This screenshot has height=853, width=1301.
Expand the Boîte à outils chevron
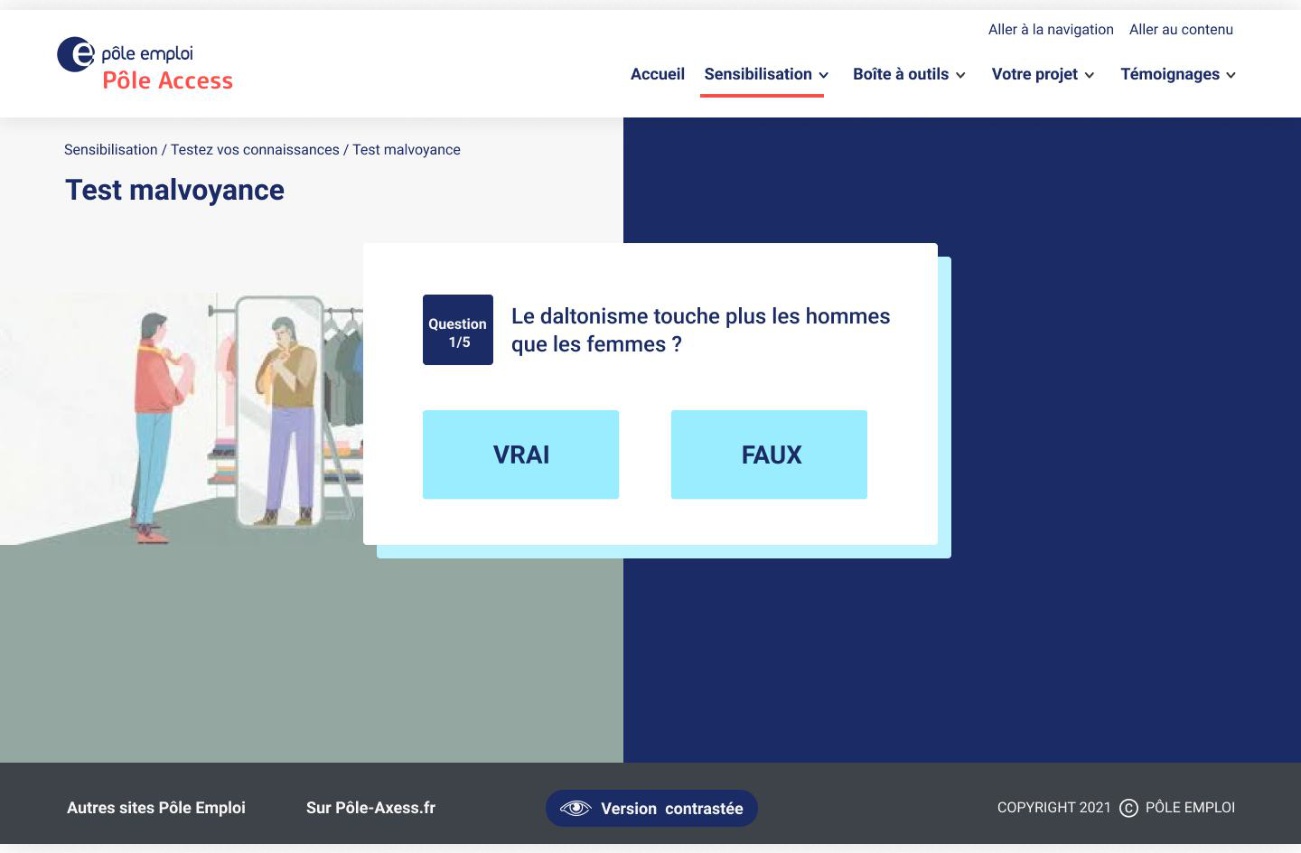960,75
